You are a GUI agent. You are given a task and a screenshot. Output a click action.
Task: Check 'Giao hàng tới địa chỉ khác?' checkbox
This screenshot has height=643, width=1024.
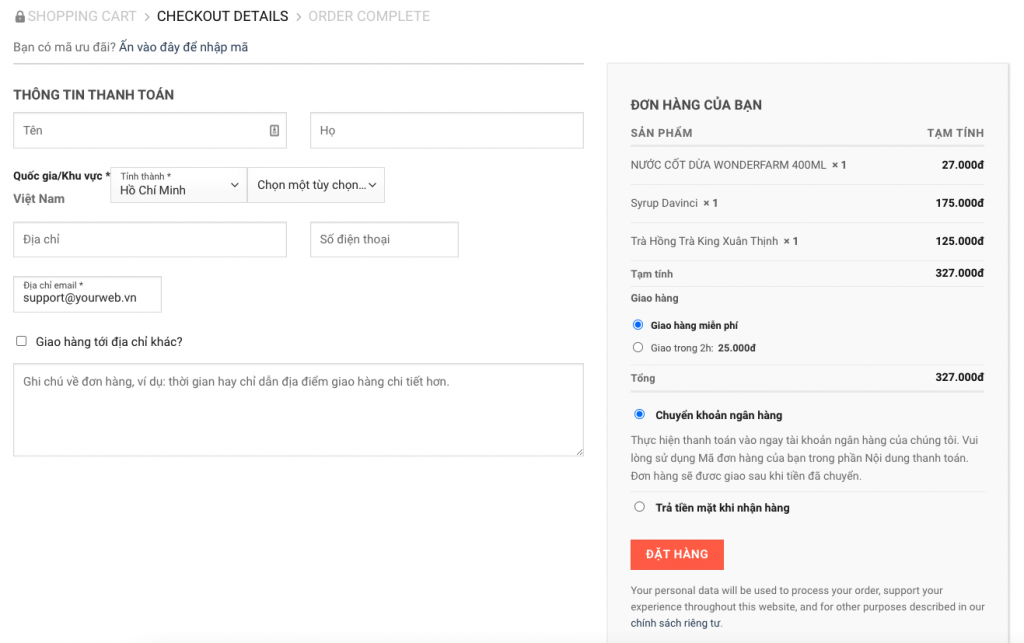21,342
